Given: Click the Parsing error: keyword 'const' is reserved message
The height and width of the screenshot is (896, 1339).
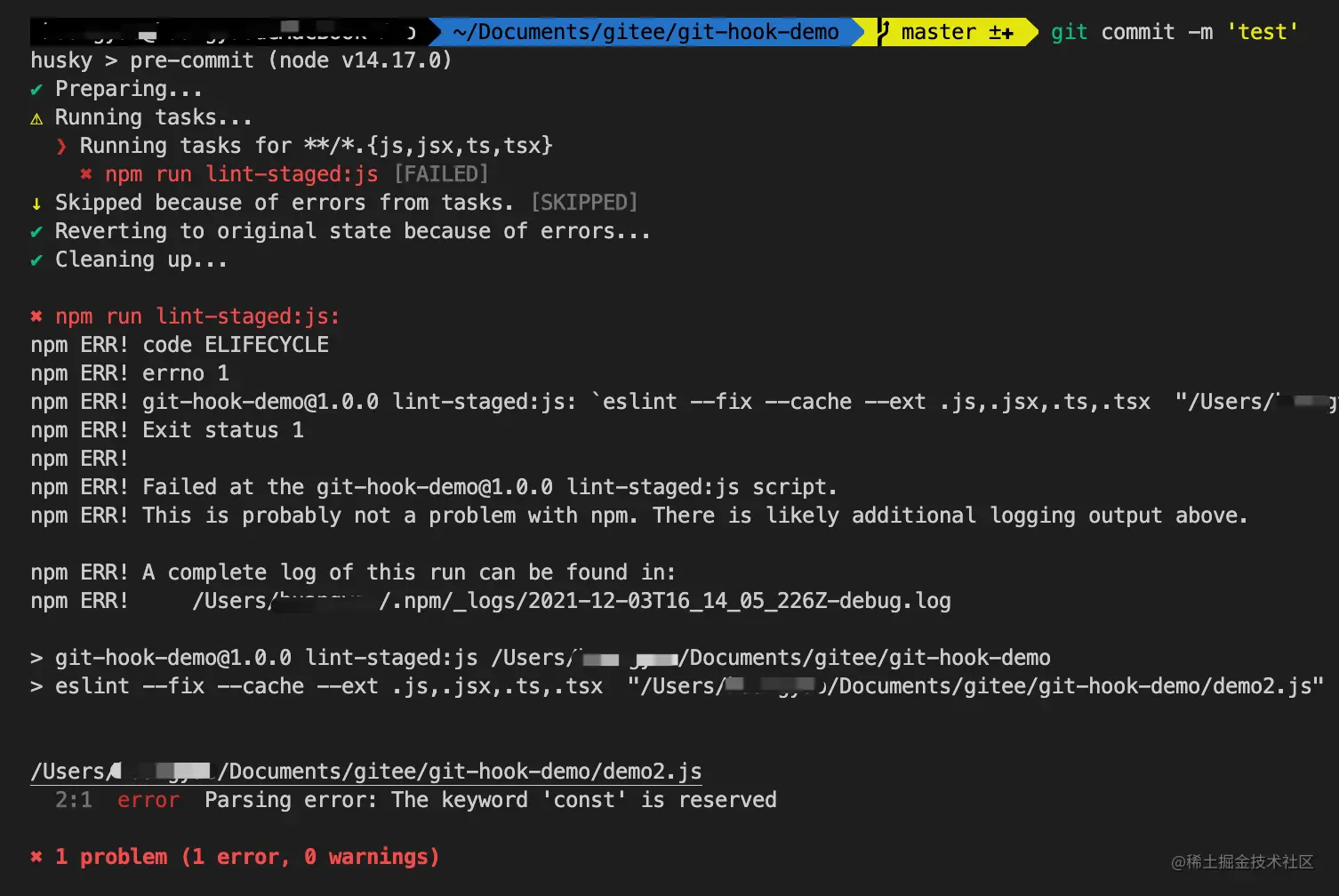Looking at the screenshot, I should pyautogui.click(x=491, y=800).
